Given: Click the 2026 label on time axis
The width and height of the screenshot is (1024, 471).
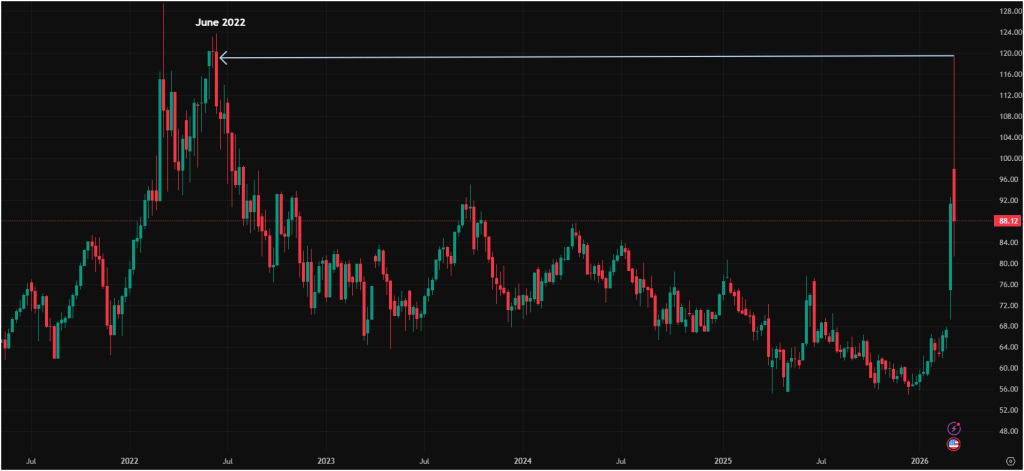Looking at the screenshot, I should (x=920, y=461).
